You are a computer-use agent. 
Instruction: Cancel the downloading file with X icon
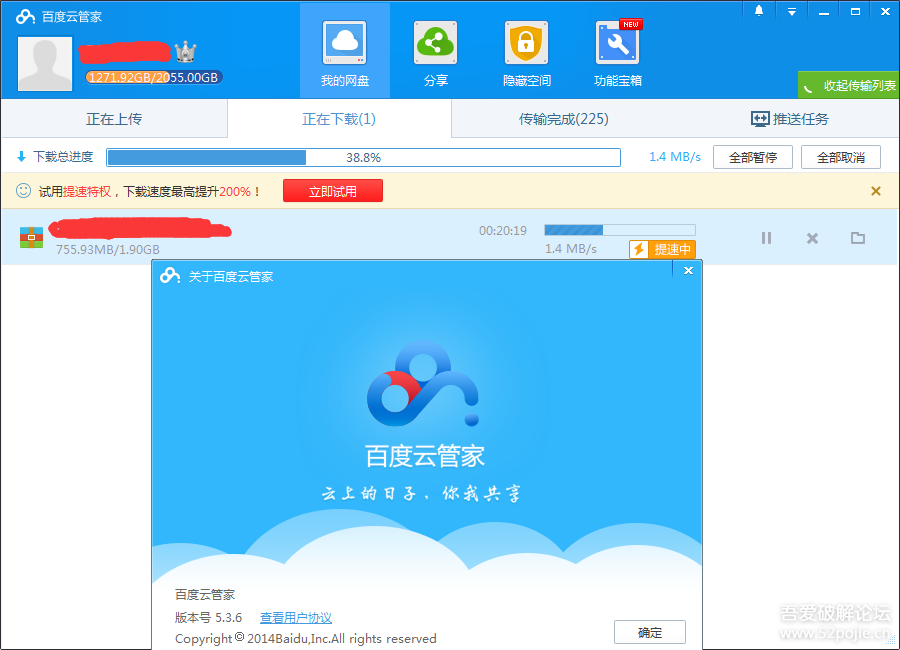click(812, 238)
